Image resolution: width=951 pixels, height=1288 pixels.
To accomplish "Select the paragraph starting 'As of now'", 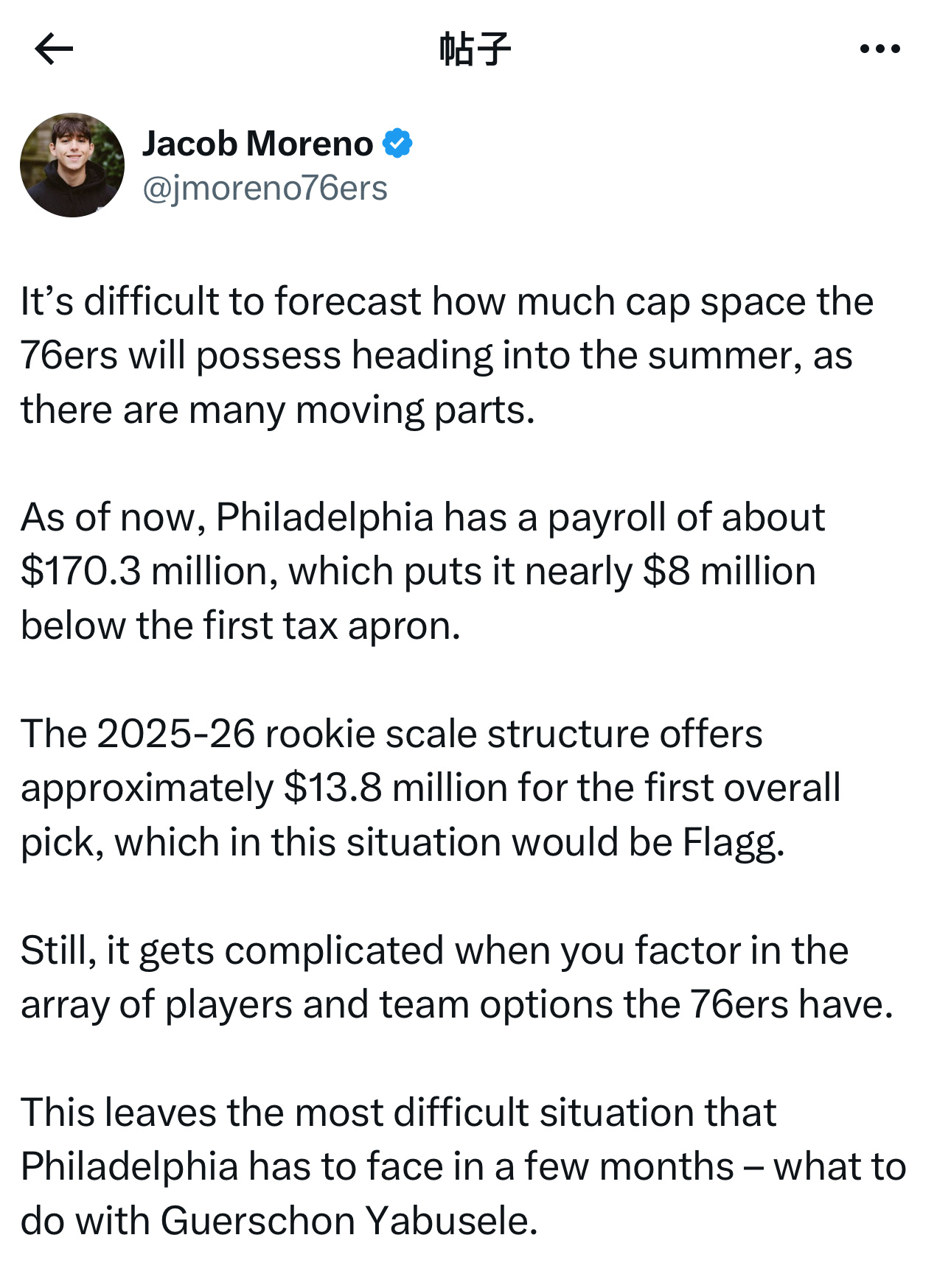I will (422, 571).
